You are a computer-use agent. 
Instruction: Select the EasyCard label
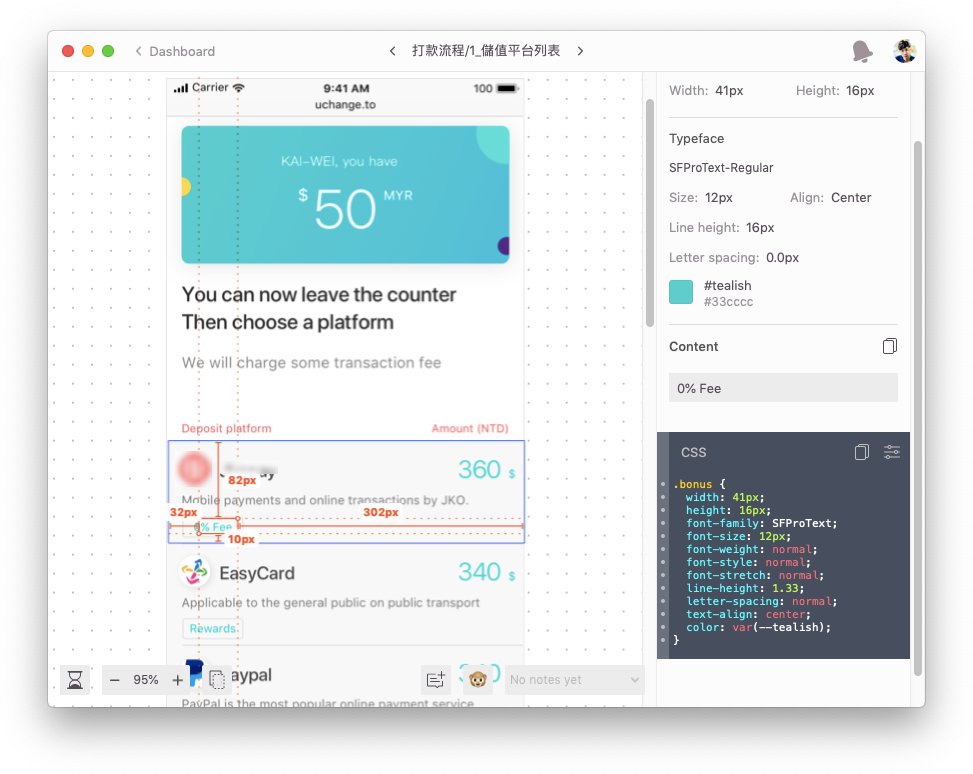click(x=257, y=573)
